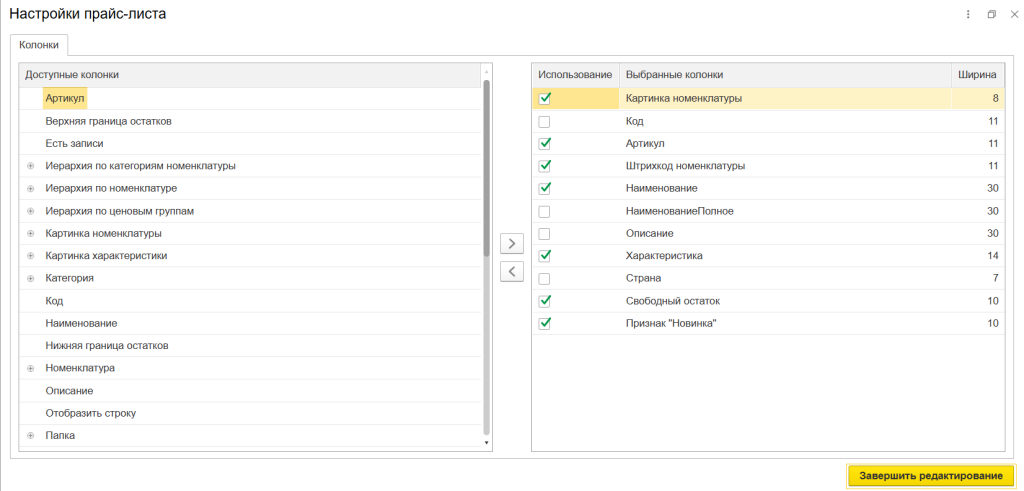Click the left arrow to remove column
This screenshot has width=1024, height=491.
511,271
